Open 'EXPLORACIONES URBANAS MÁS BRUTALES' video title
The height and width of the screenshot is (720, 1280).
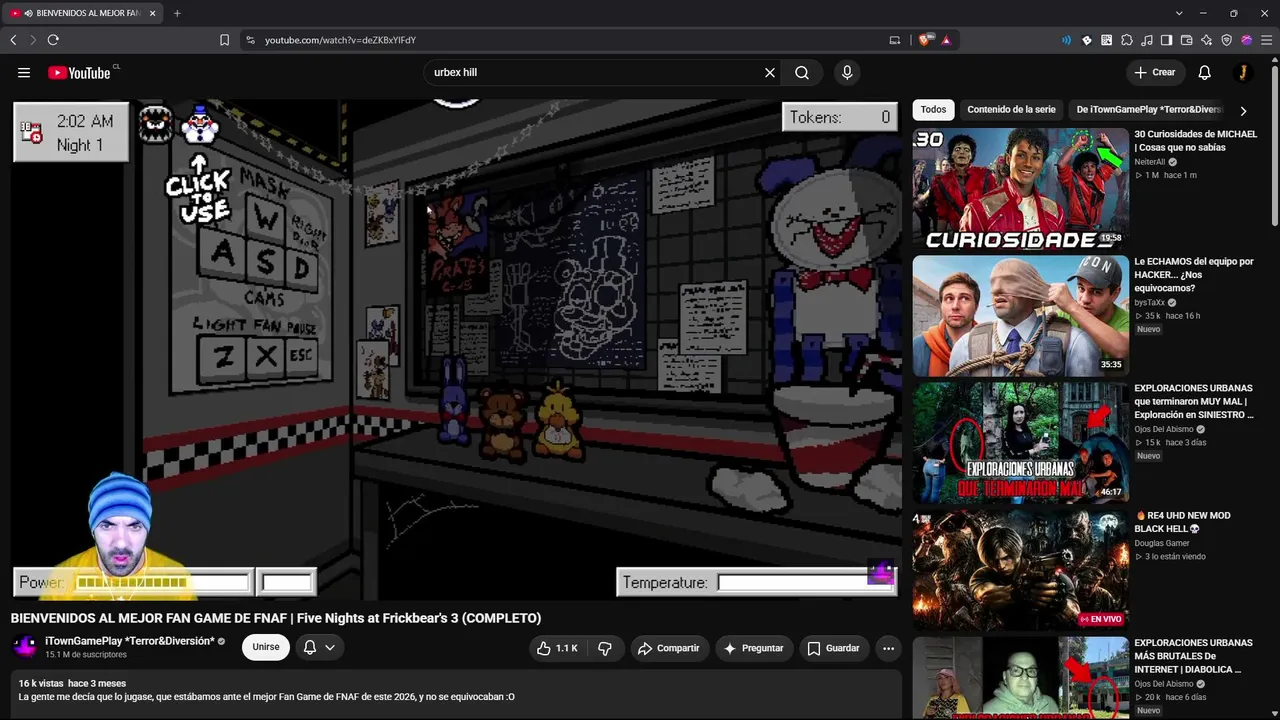coord(1193,656)
